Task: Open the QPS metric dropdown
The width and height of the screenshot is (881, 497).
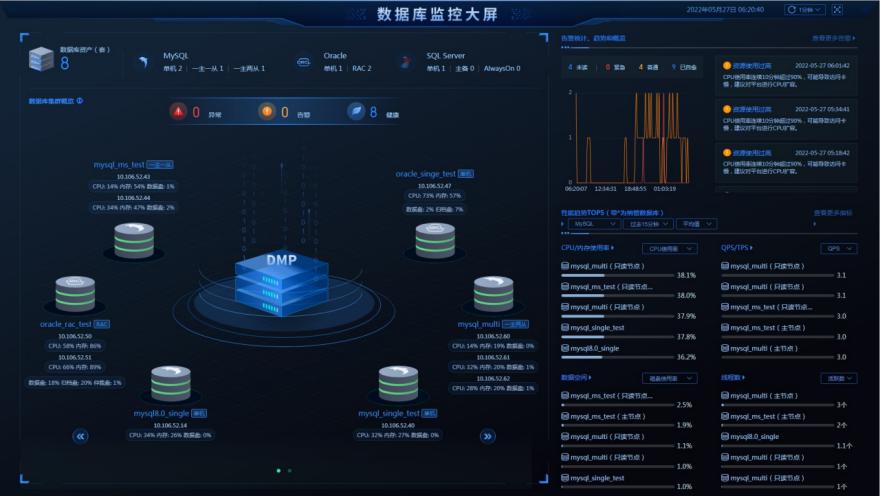Action: point(837,248)
